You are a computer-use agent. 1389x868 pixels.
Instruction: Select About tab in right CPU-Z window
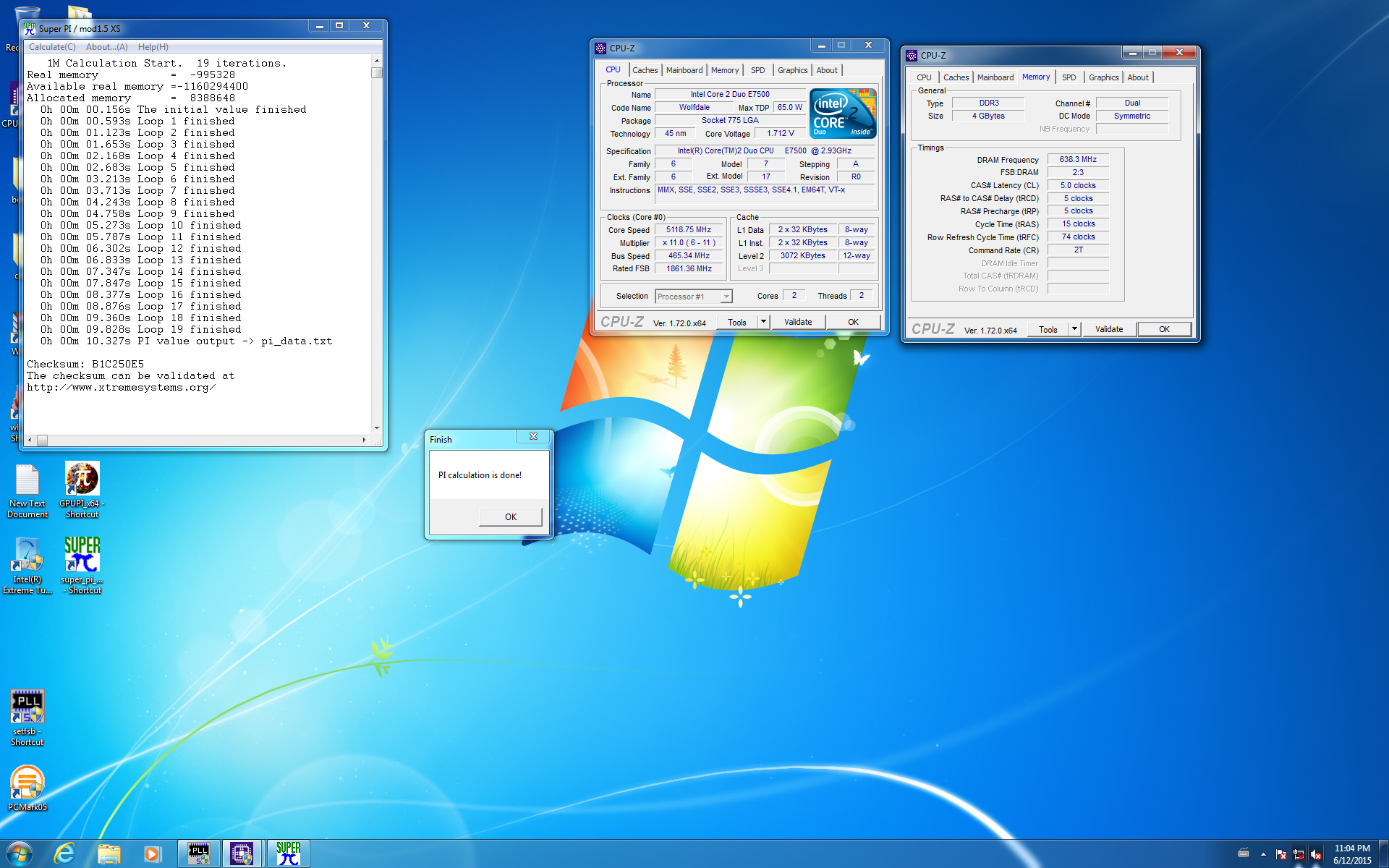coord(1138,77)
